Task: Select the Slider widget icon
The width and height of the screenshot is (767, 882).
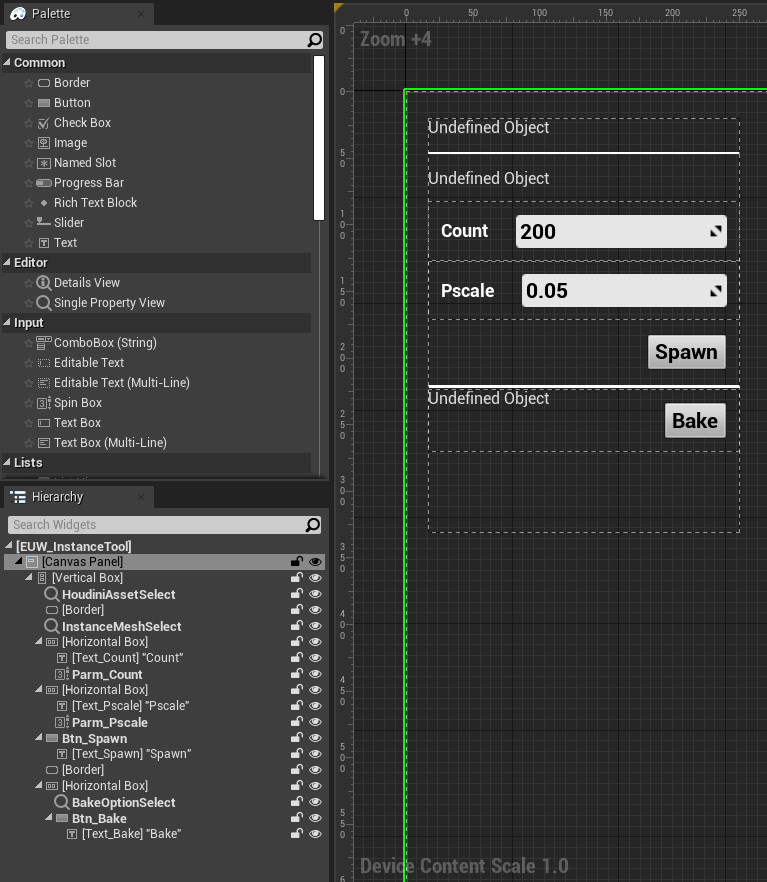Action: 43,222
